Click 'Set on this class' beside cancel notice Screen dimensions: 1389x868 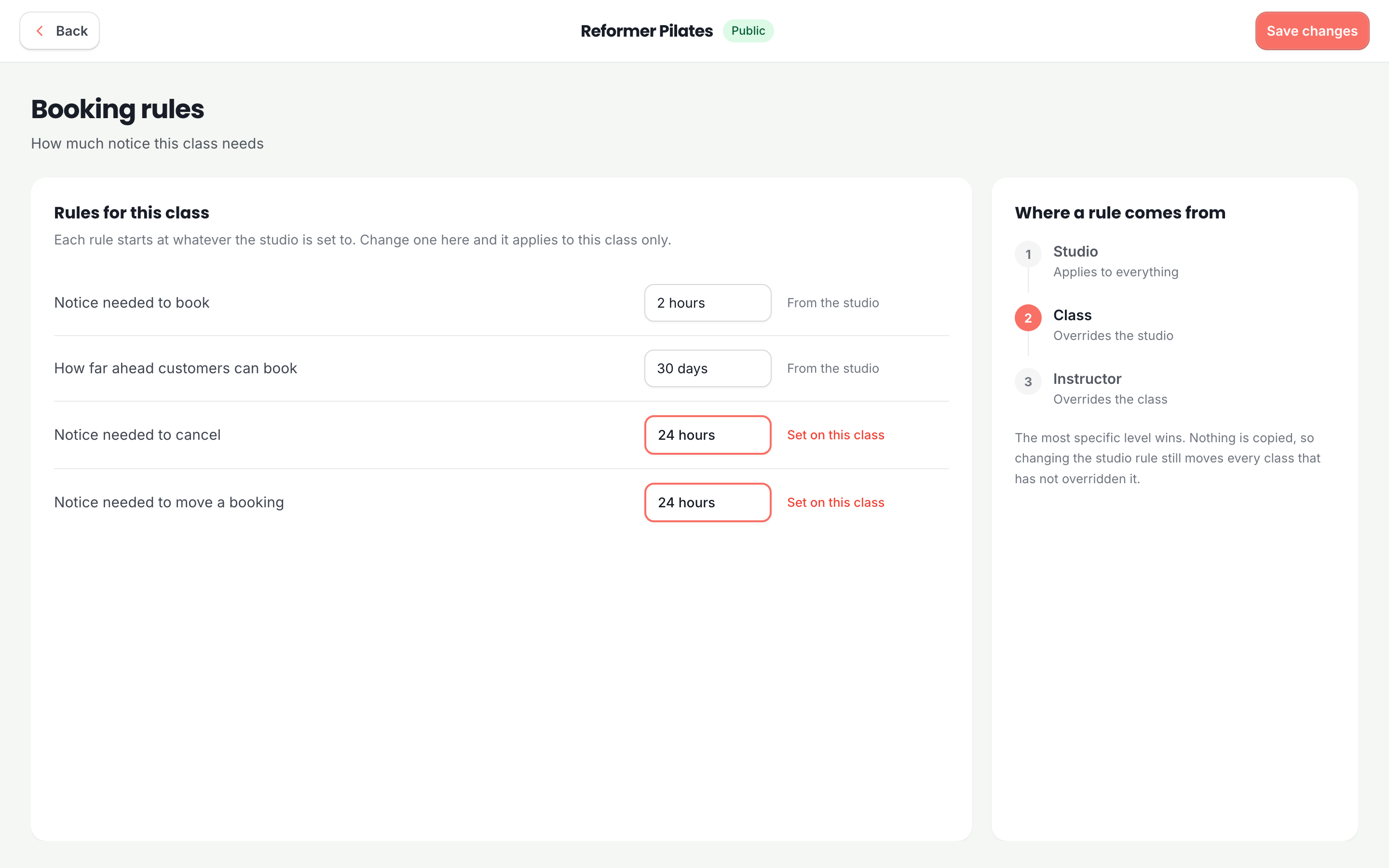pyautogui.click(x=835, y=434)
